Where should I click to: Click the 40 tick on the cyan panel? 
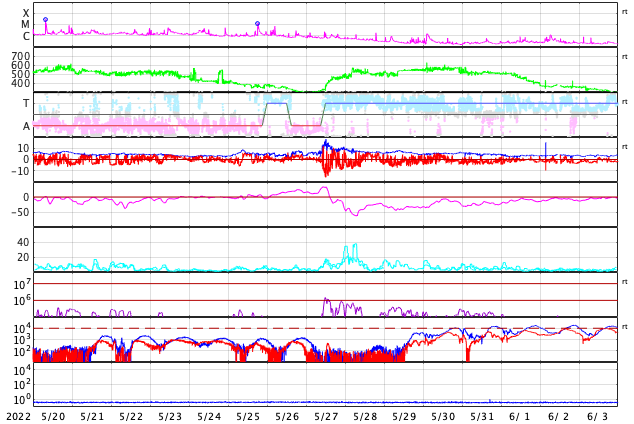[23, 243]
